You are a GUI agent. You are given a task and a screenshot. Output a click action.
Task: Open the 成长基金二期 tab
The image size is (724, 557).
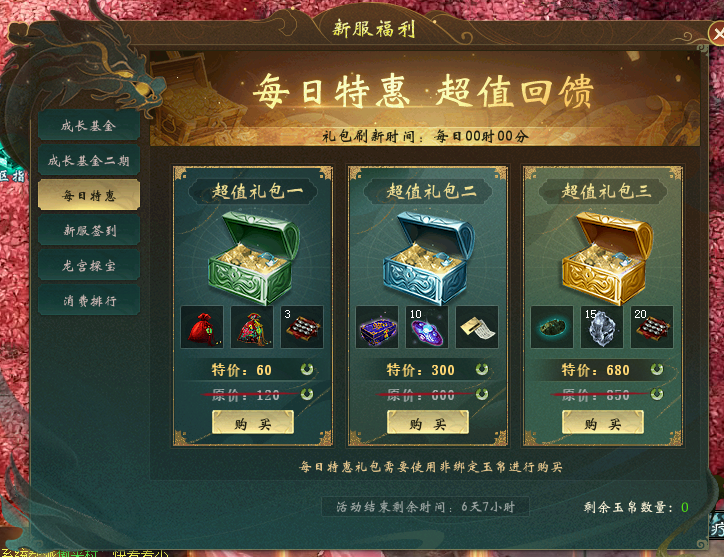click(89, 161)
